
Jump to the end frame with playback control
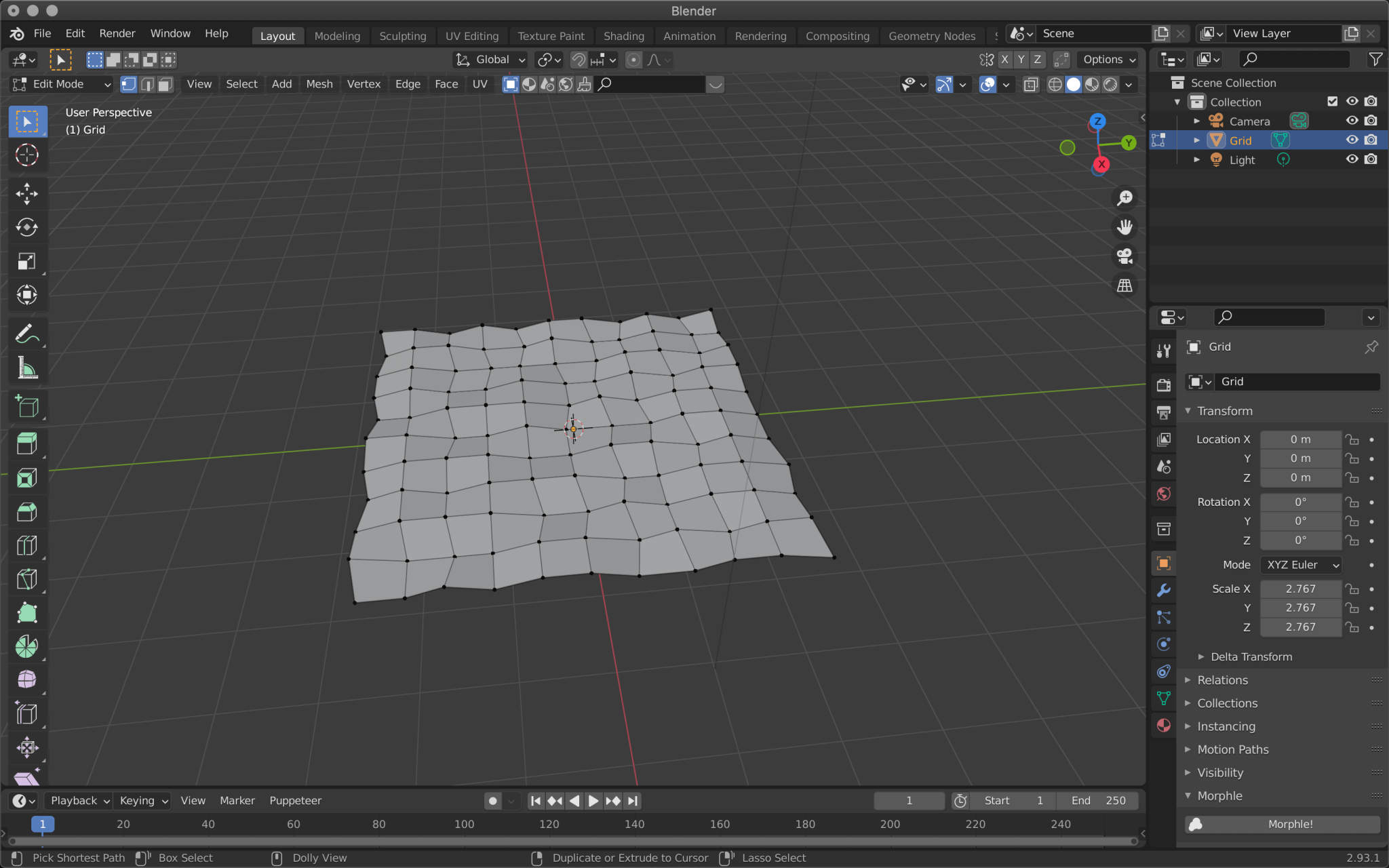click(x=633, y=800)
